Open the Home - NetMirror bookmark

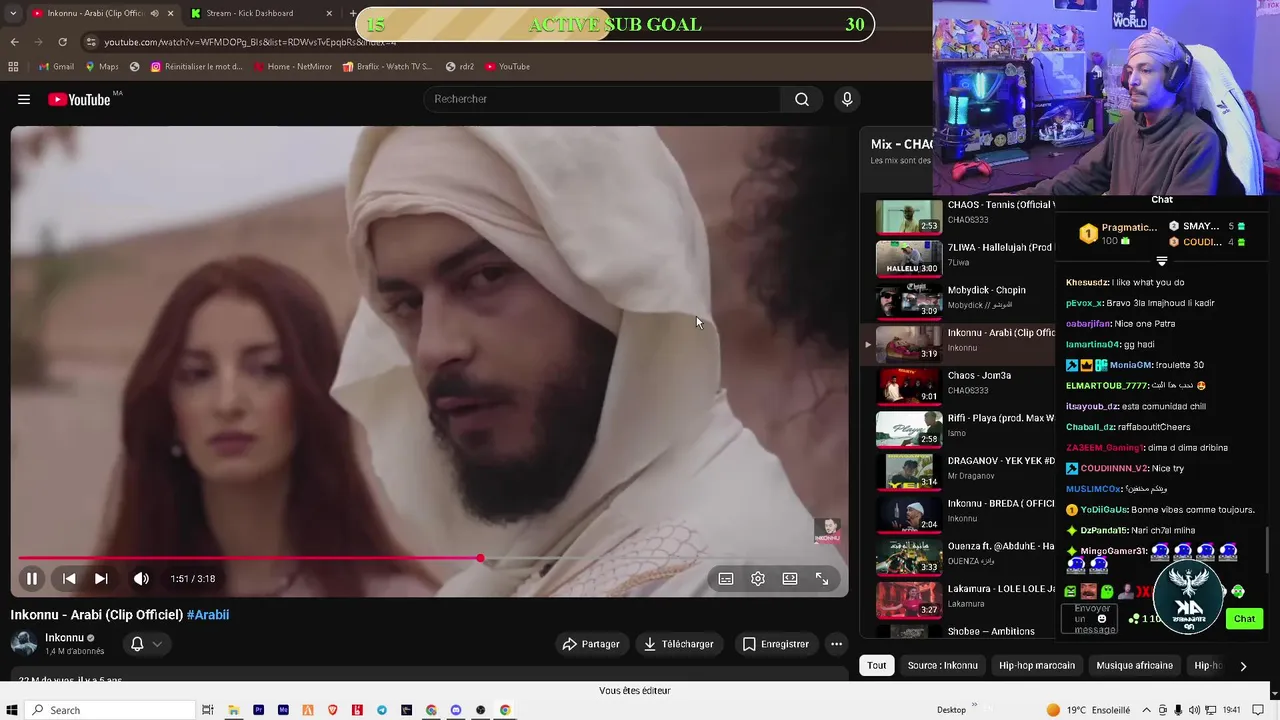(x=293, y=67)
